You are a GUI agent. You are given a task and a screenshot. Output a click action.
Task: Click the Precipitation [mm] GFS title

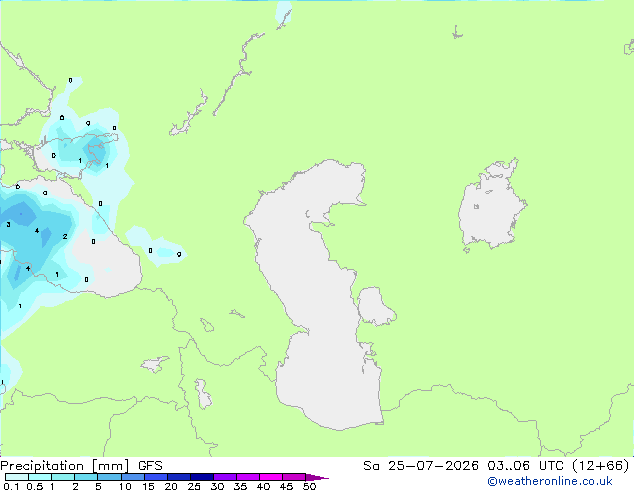(81, 466)
